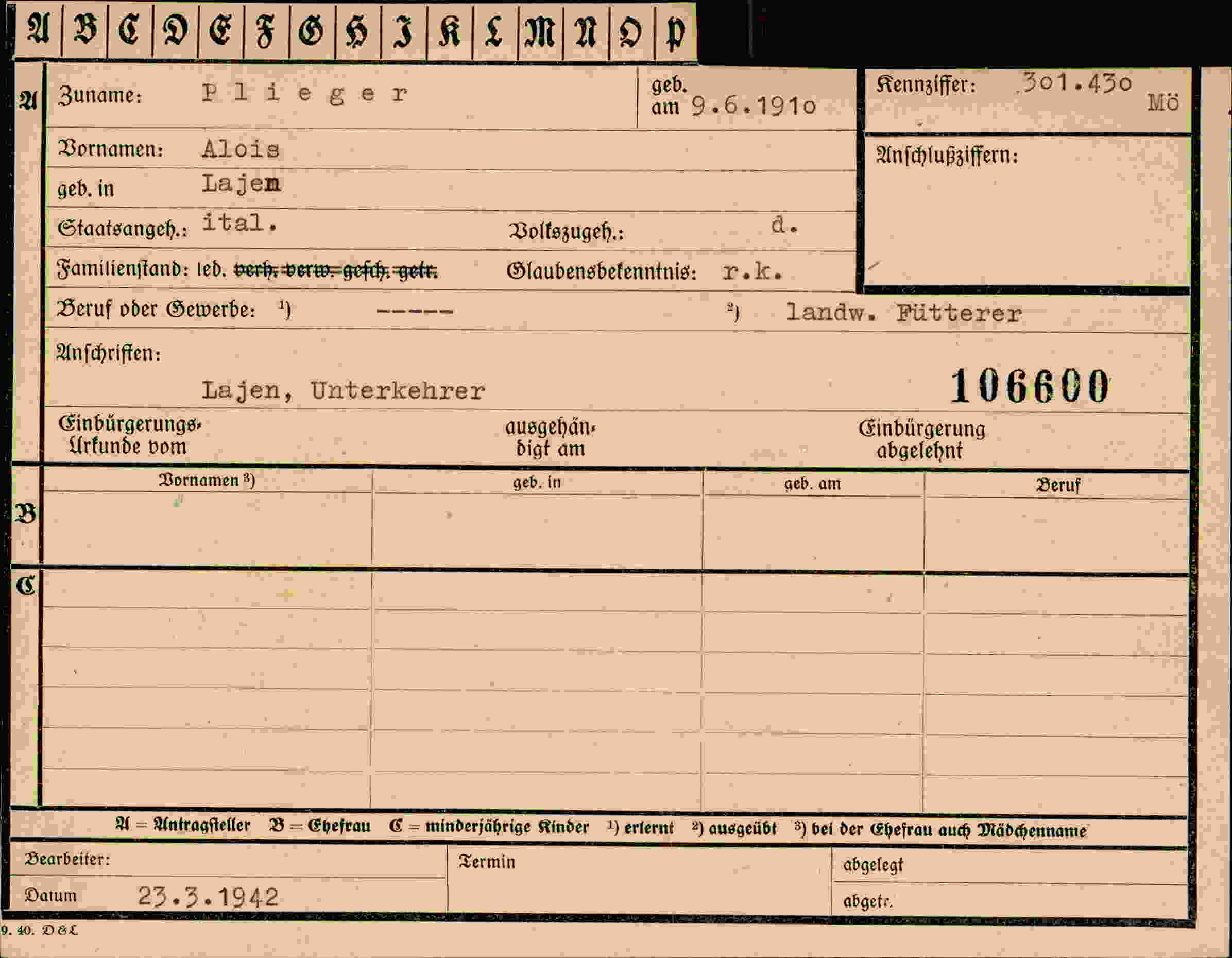
Task: Click the section letter C at the left margin
Action: click(x=26, y=586)
